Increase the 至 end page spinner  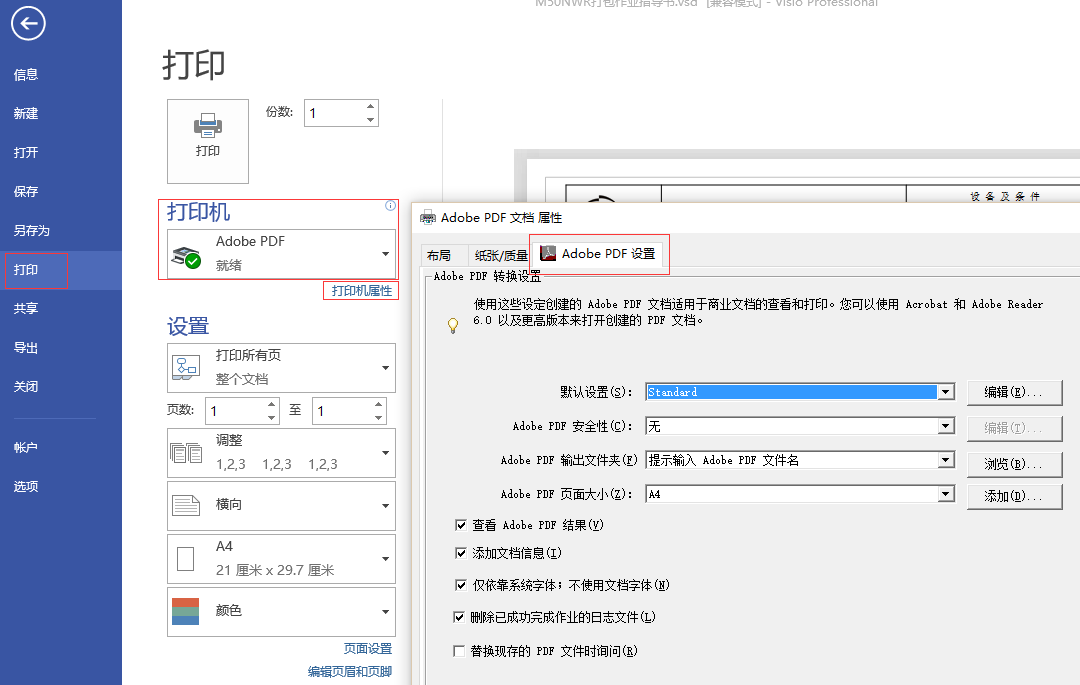(x=378, y=404)
